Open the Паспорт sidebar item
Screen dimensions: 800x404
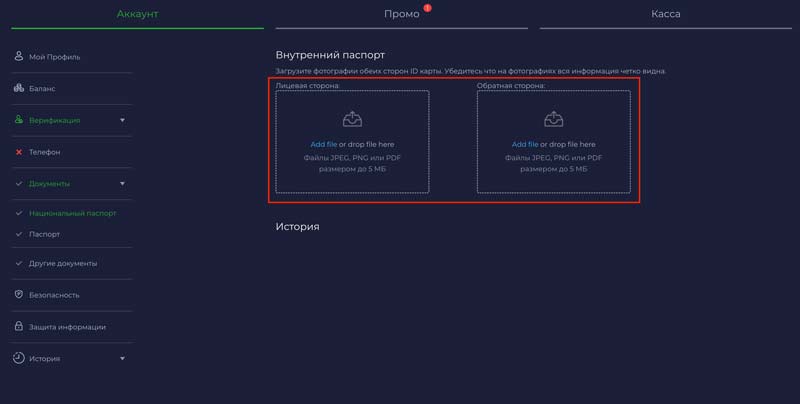tap(44, 234)
